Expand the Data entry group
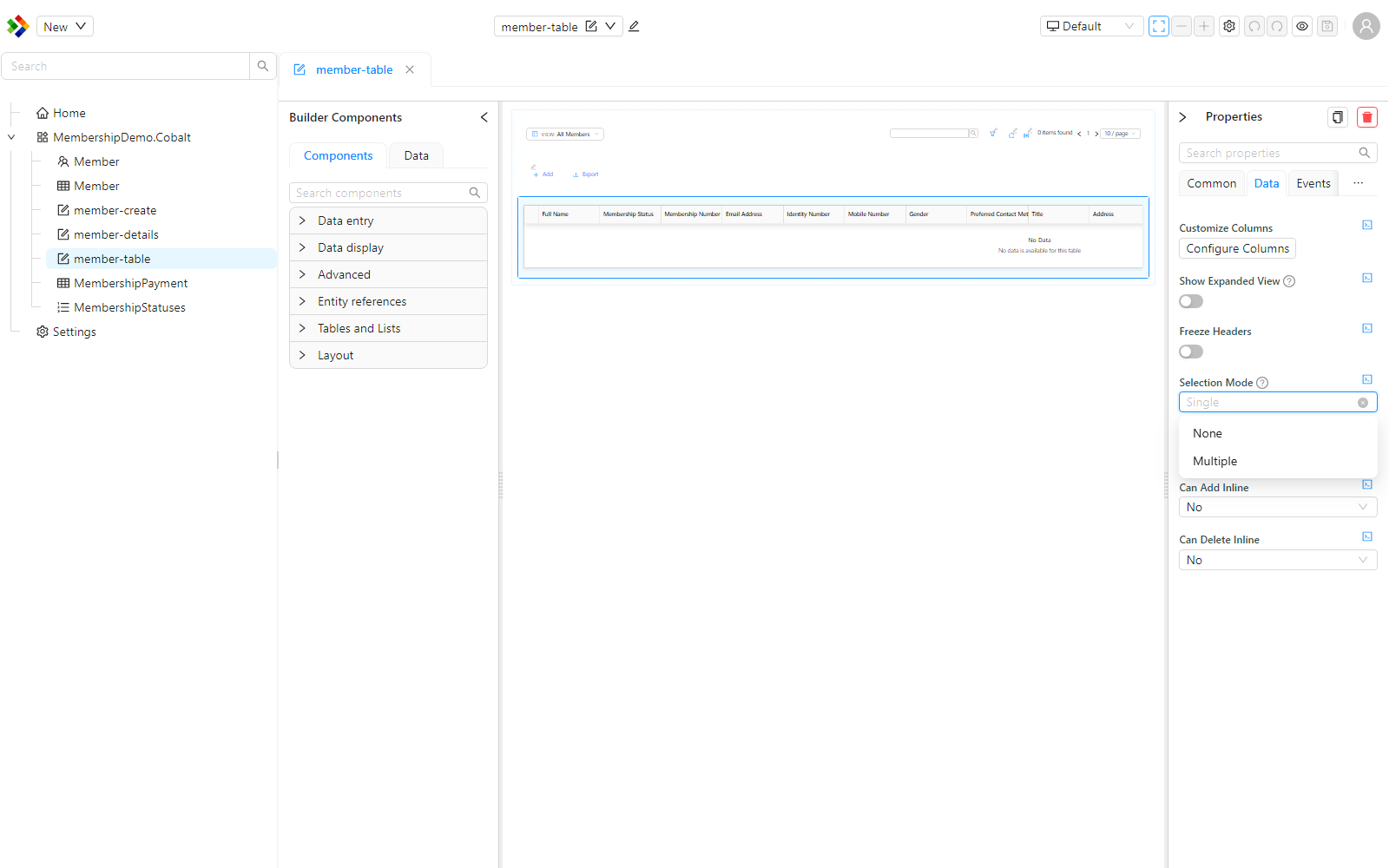The height and width of the screenshot is (868, 1389). [388, 220]
